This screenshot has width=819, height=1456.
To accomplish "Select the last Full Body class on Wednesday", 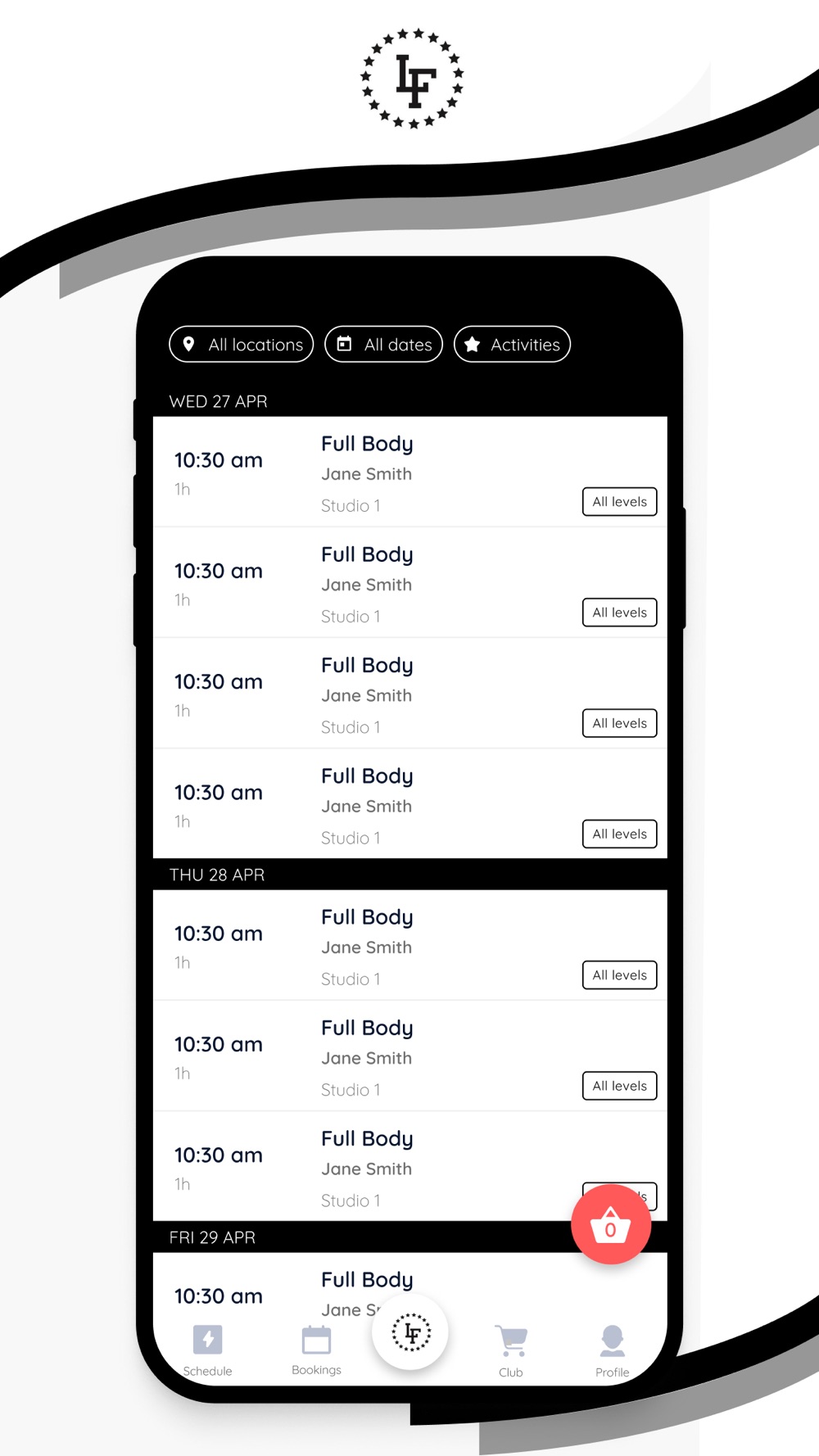I will [x=409, y=804].
